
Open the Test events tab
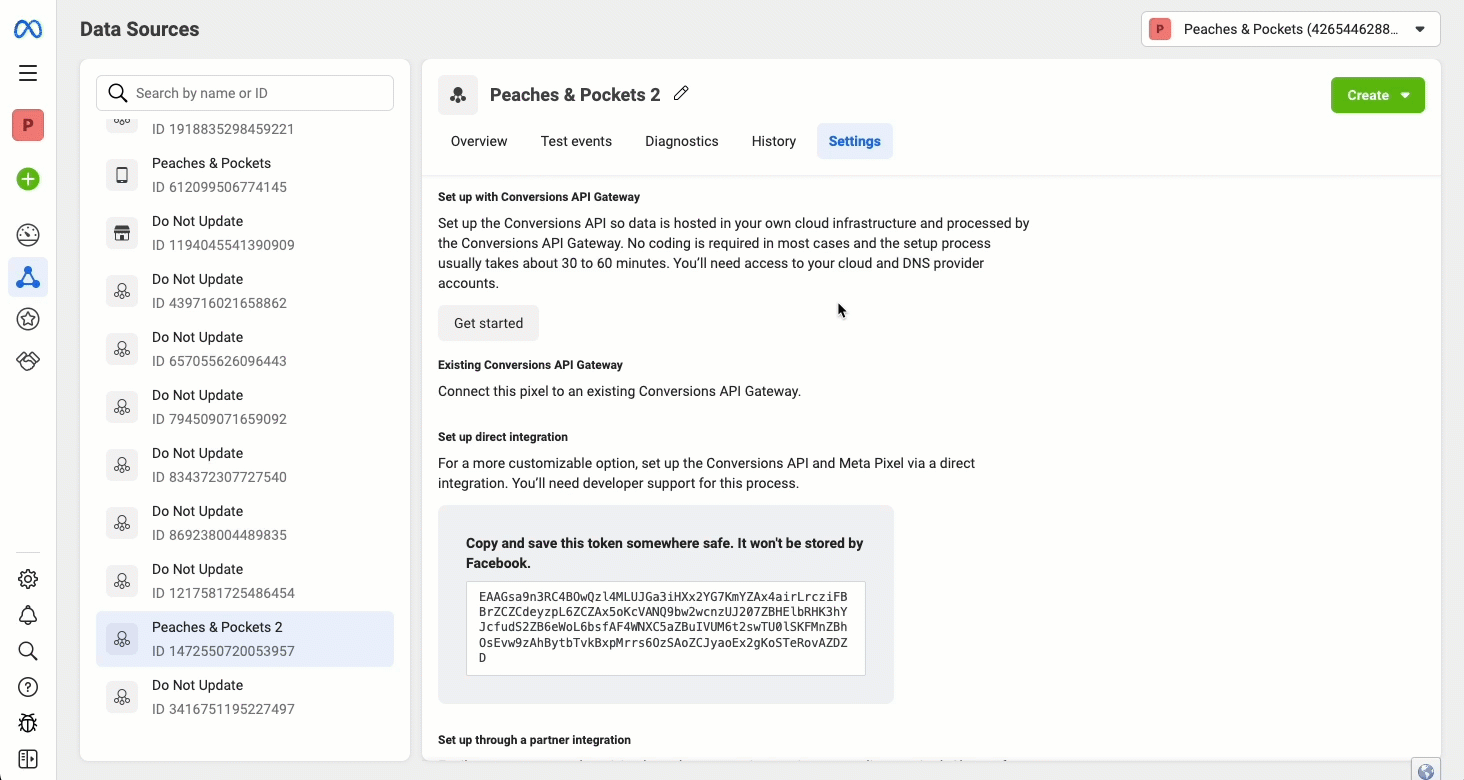pyautogui.click(x=576, y=141)
